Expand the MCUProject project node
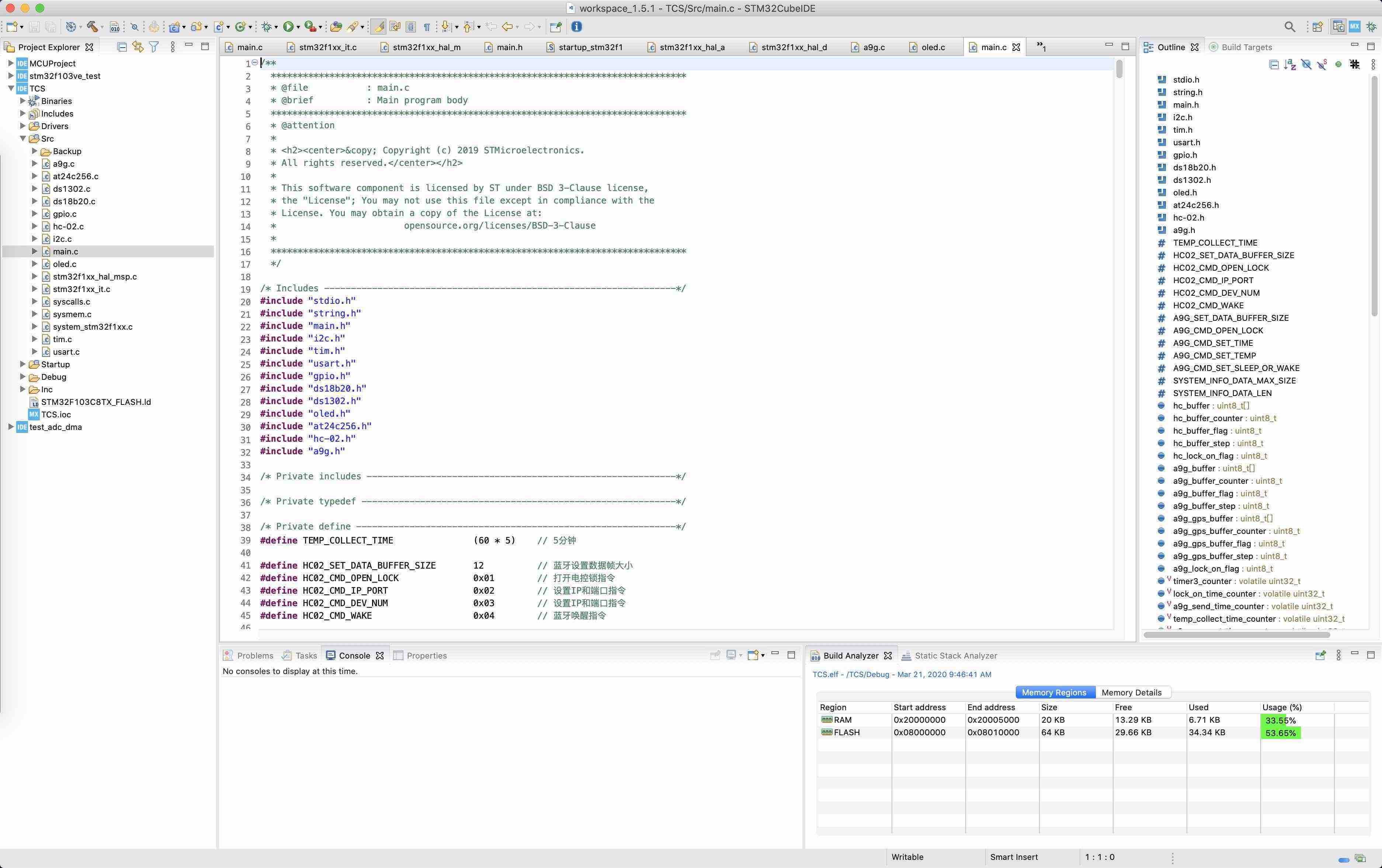 click(x=10, y=63)
